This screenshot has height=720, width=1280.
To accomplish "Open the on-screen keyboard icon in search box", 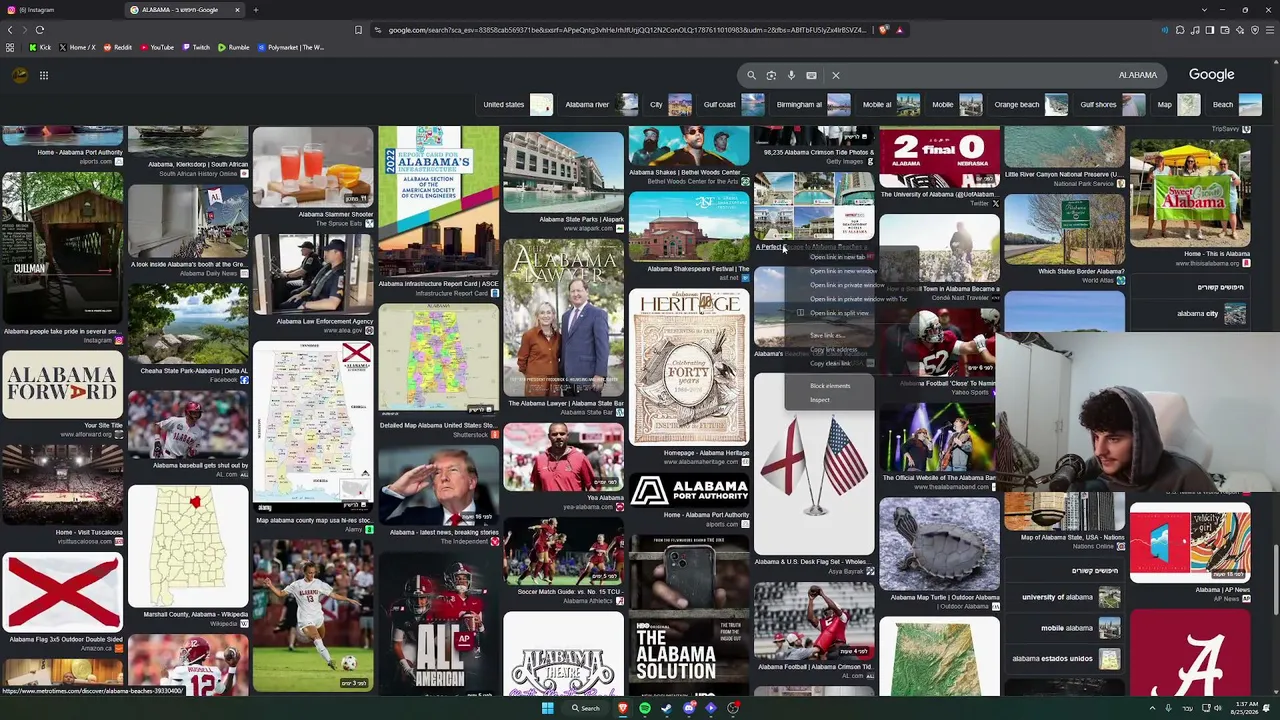I will (811, 75).
